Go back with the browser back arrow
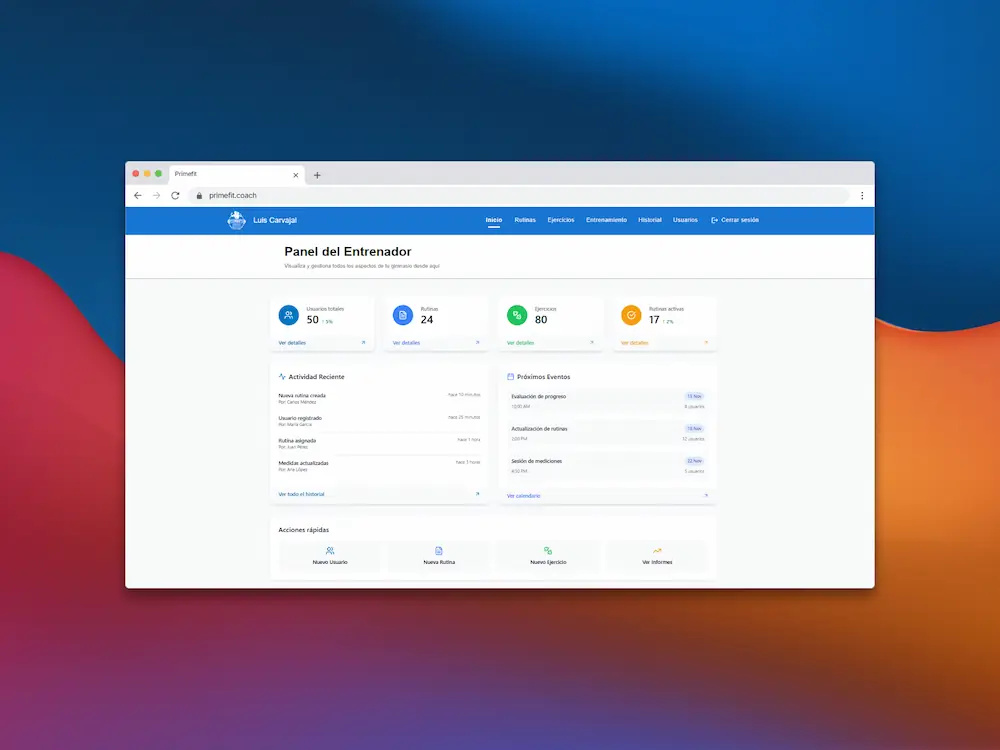 [x=138, y=196]
